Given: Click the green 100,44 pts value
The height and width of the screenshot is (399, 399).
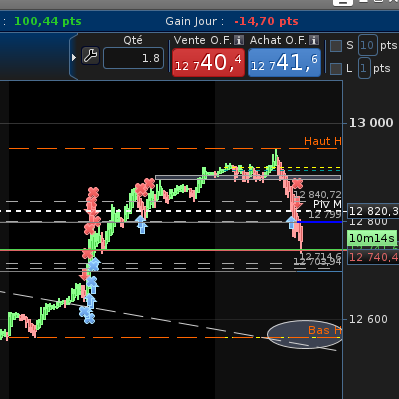Looking at the screenshot, I should 48,21.
